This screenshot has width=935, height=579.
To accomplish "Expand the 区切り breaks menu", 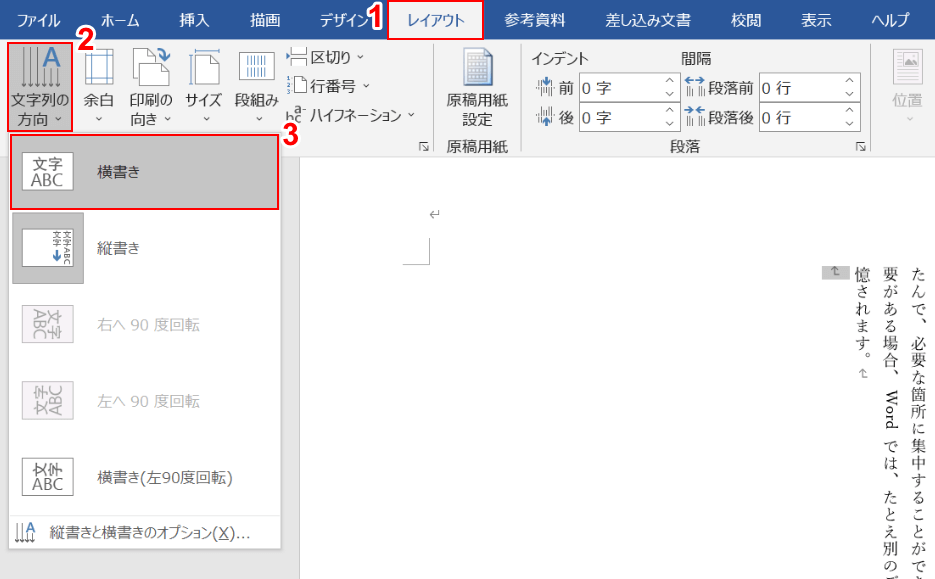I will (x=326, y=57).
